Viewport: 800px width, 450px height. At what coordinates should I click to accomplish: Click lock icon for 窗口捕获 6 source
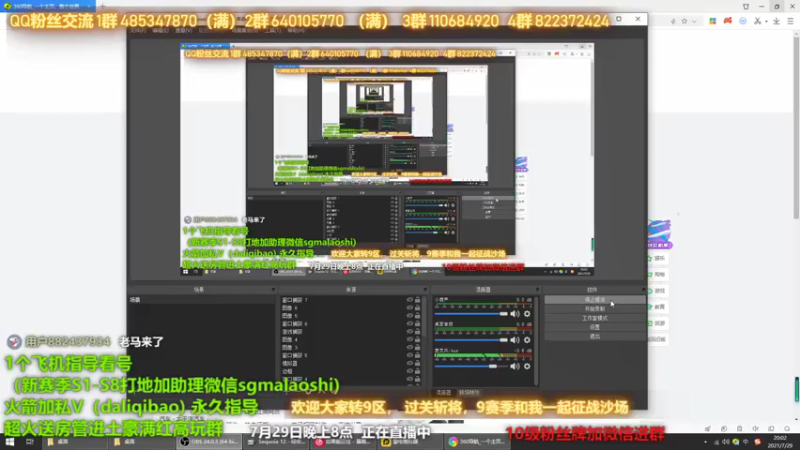417,323
